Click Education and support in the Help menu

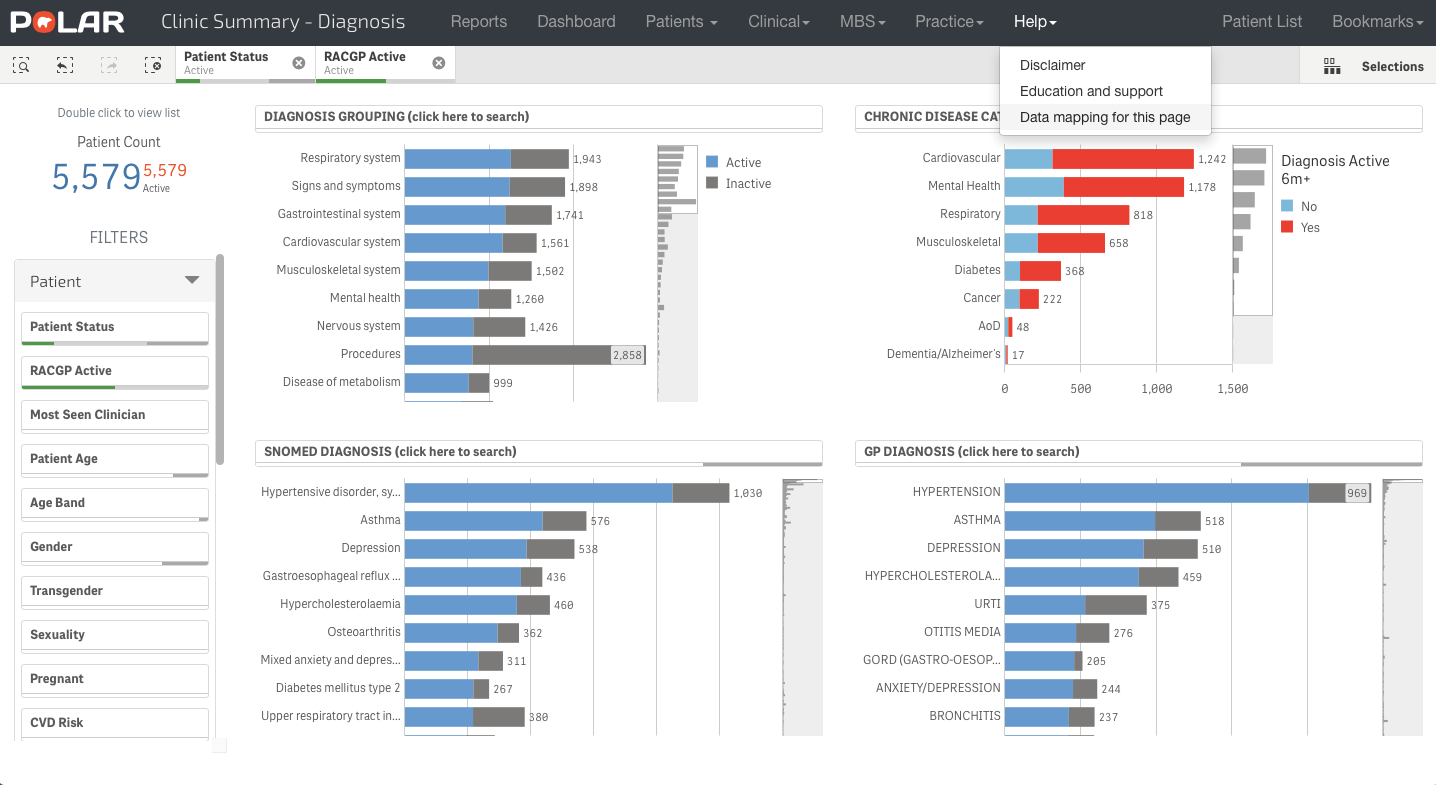pos(1090,91)
